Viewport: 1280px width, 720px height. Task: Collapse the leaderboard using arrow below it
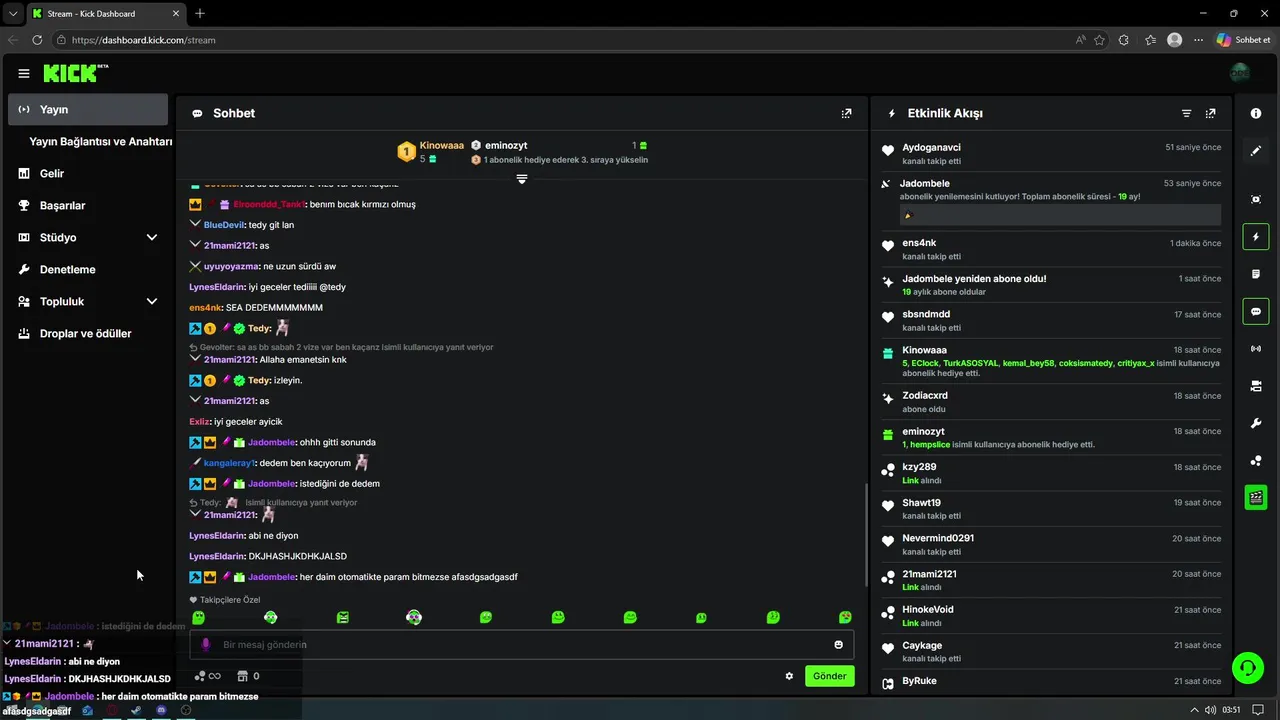click(x=521, y=179)
